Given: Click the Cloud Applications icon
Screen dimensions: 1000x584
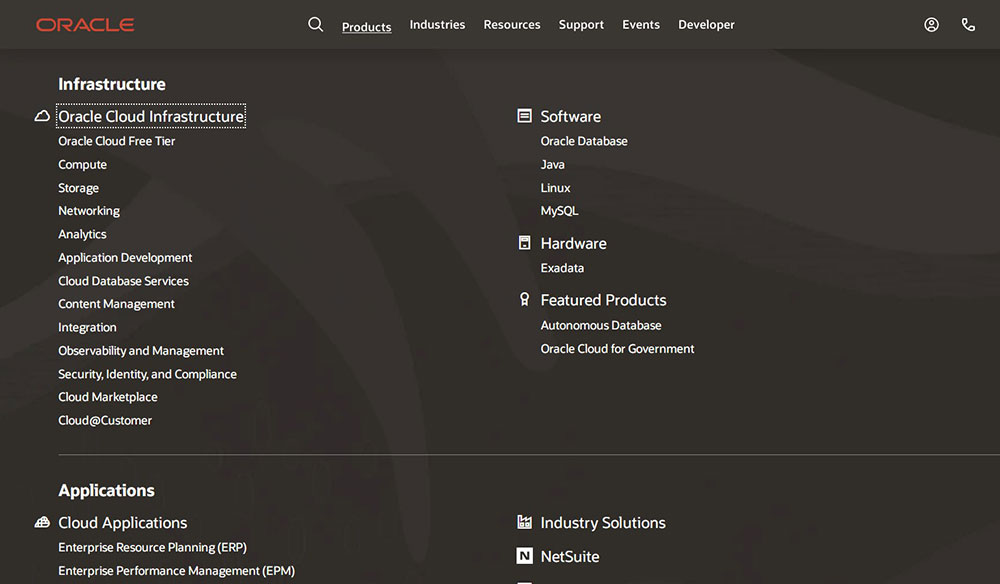Looking at the screenshot, I should pos(42,523).
